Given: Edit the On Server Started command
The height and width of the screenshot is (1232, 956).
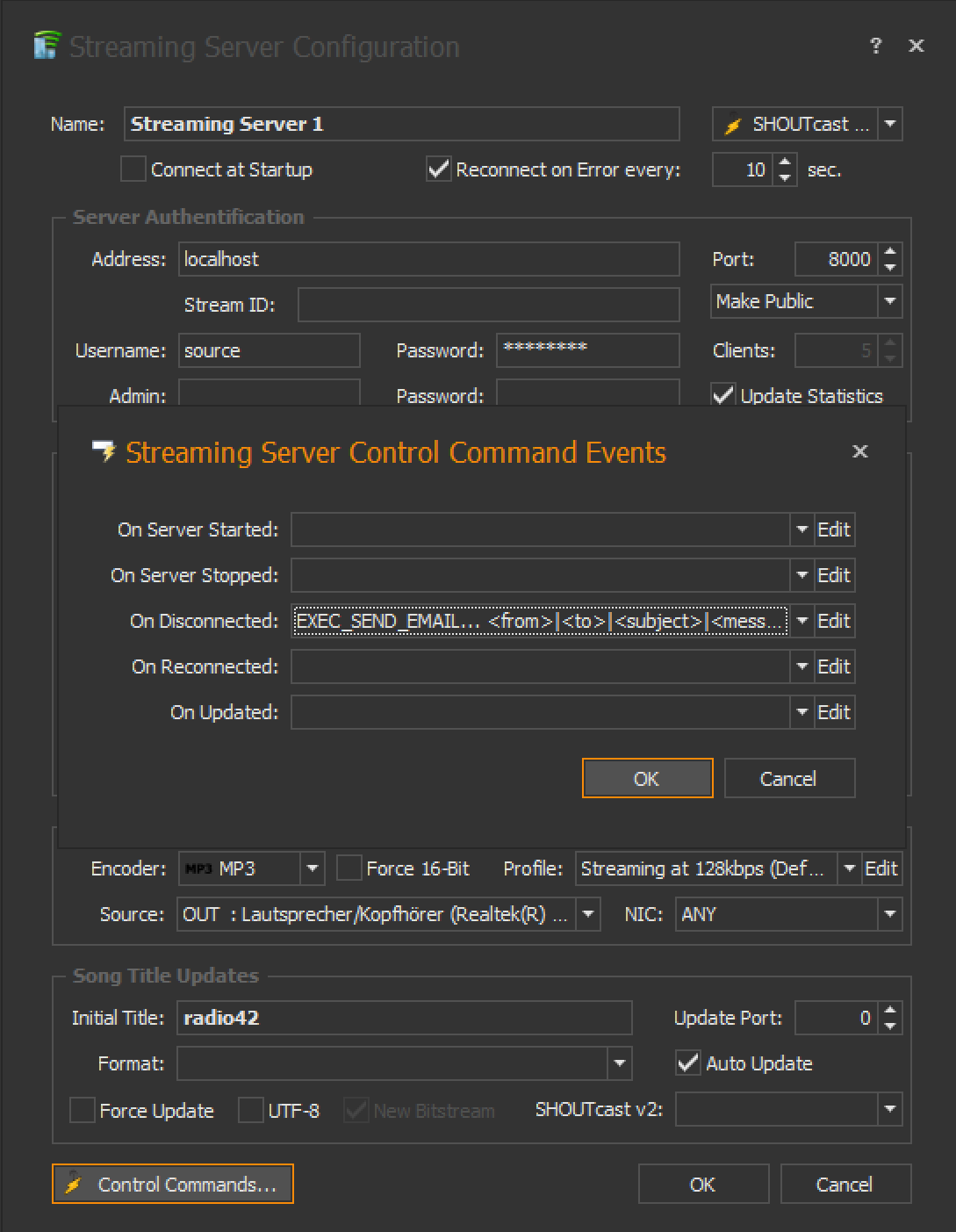Looking at the screenshot, I should point(834,530).
